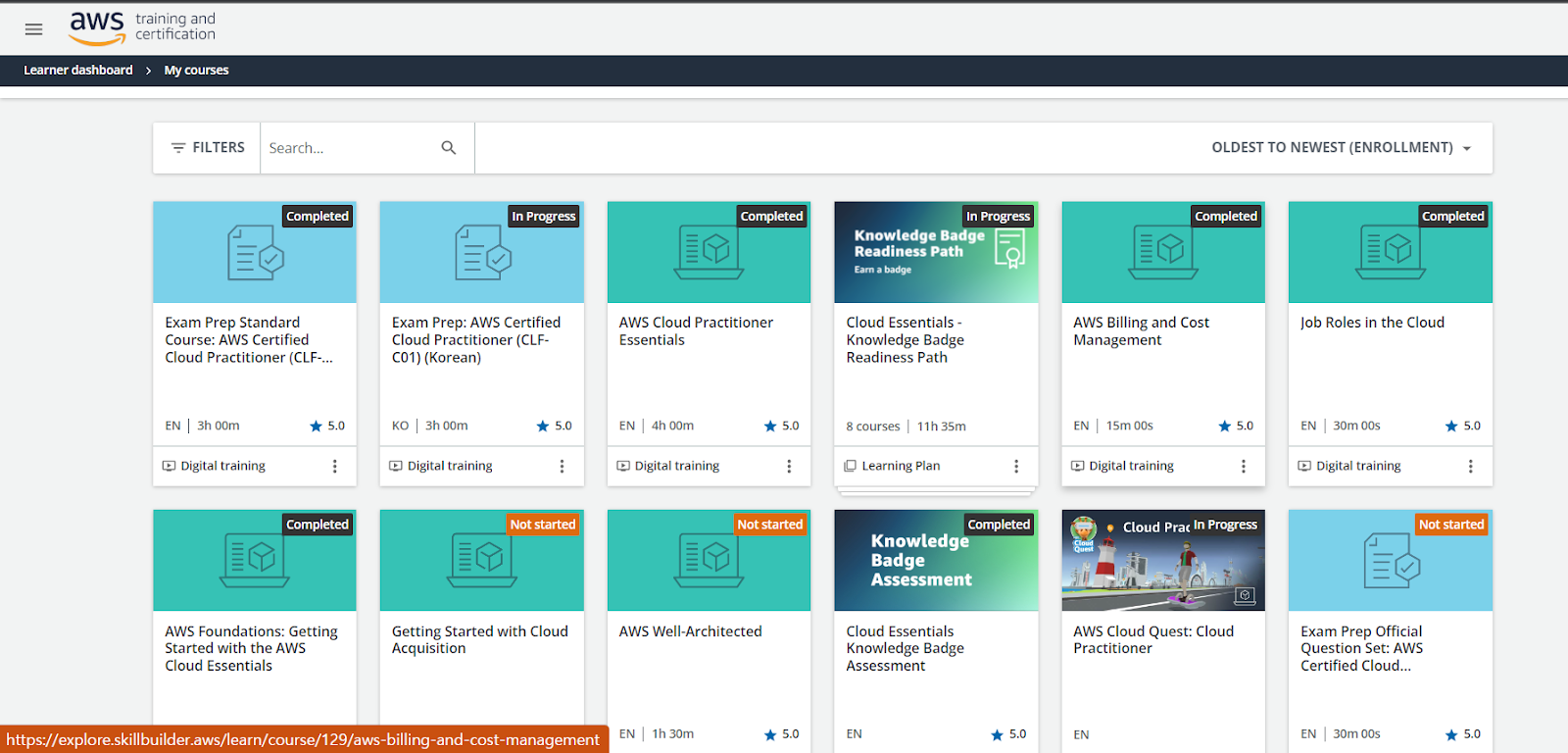Click In Progress badge on Exam Prep Korean card
This screenshot has width=1568, height=753.
pyautogui.click(x=544, y=217)
